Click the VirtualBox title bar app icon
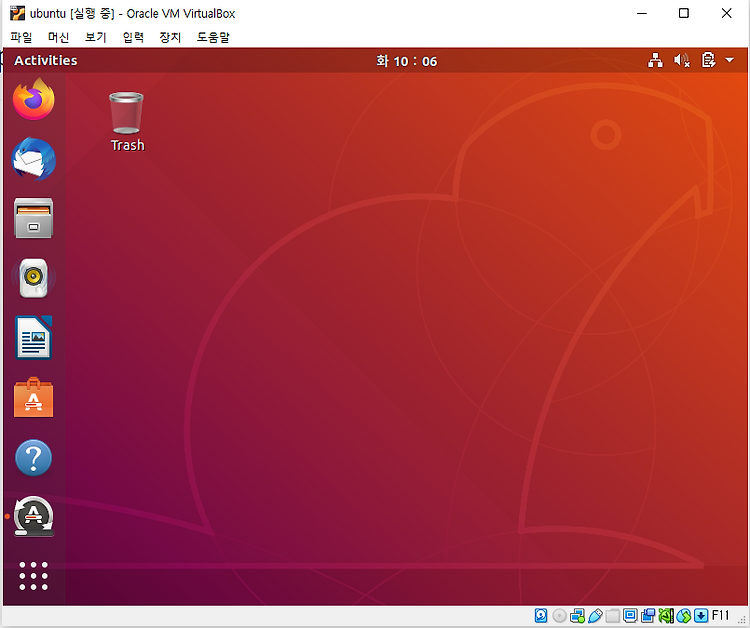Viewport: 750px width, 628px height. point(17,13)
